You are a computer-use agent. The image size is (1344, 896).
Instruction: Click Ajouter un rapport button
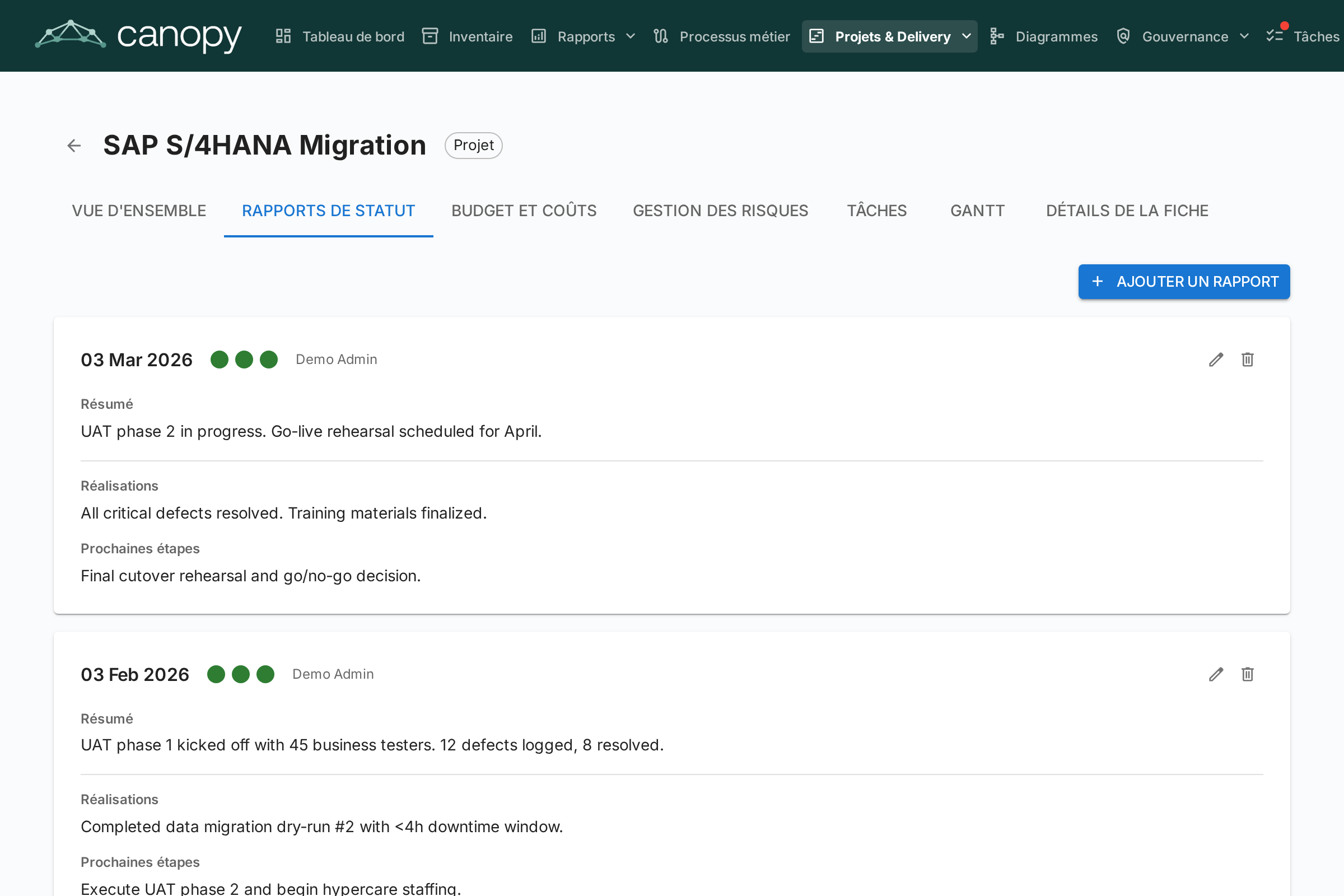[x=1184, y=282]
